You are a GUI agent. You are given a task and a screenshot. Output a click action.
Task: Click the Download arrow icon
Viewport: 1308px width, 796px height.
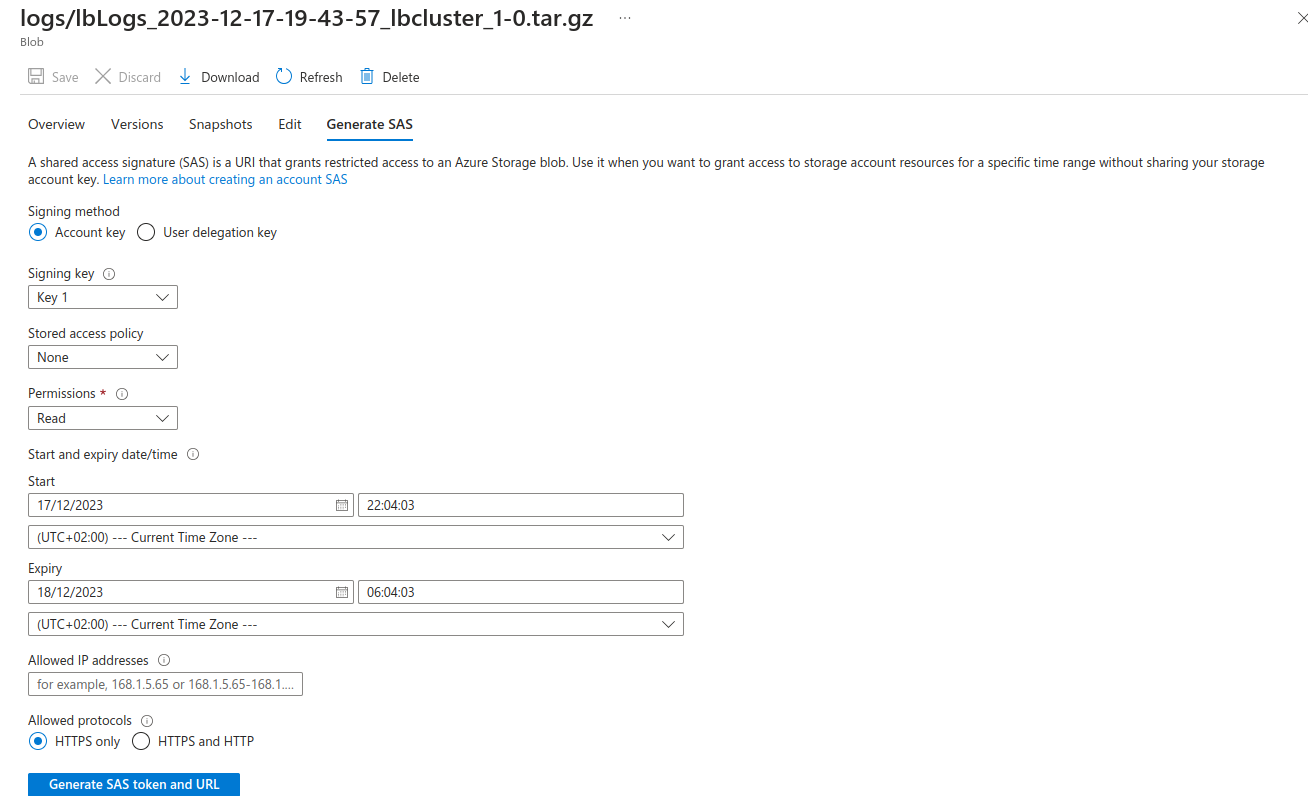pos(185,77)
